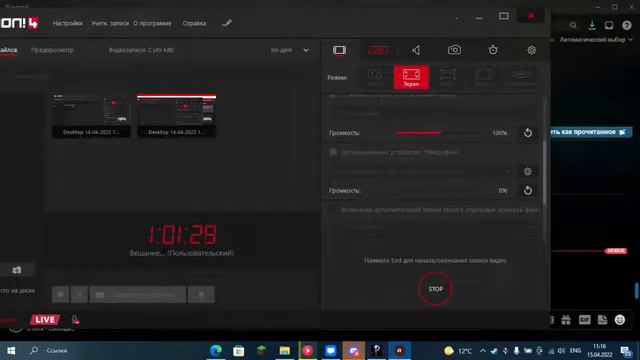Viewport: 640px width, 360px height.
Task: Delete the selected recording with X button
Action: click(x=79, y=294)
